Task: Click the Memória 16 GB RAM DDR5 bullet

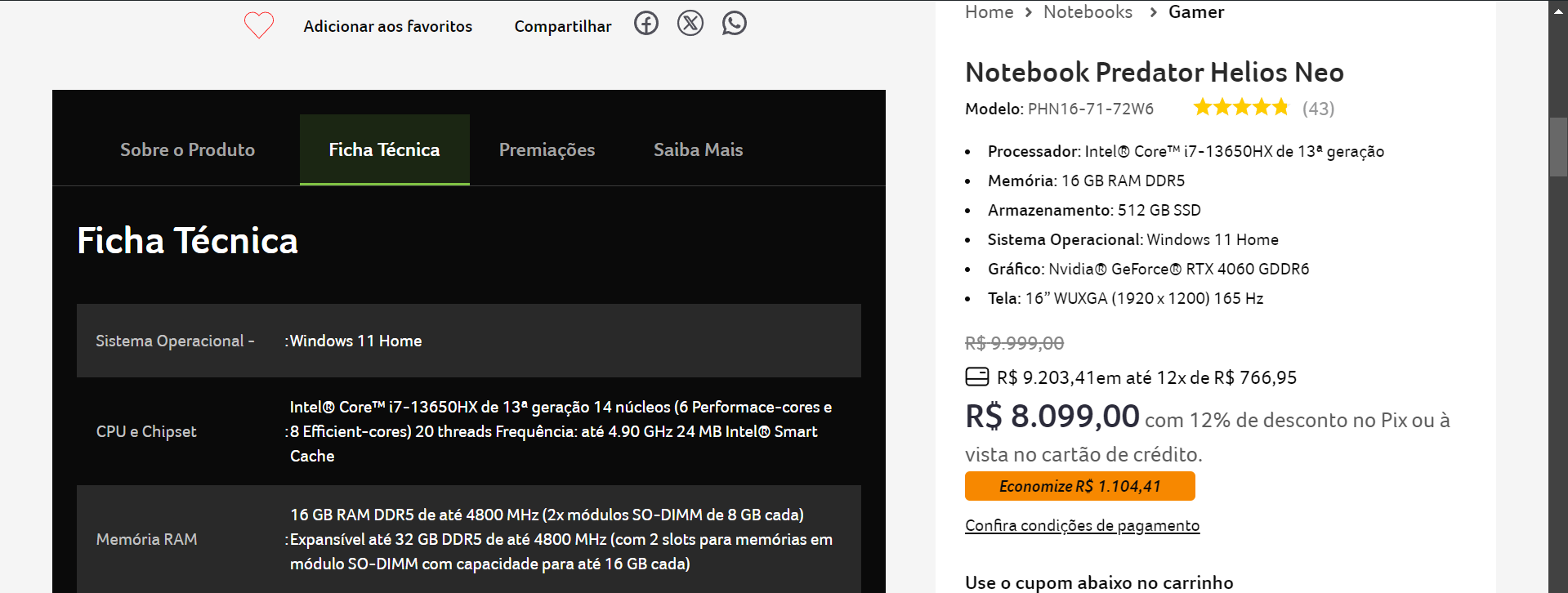Action: coord(1086,181)
